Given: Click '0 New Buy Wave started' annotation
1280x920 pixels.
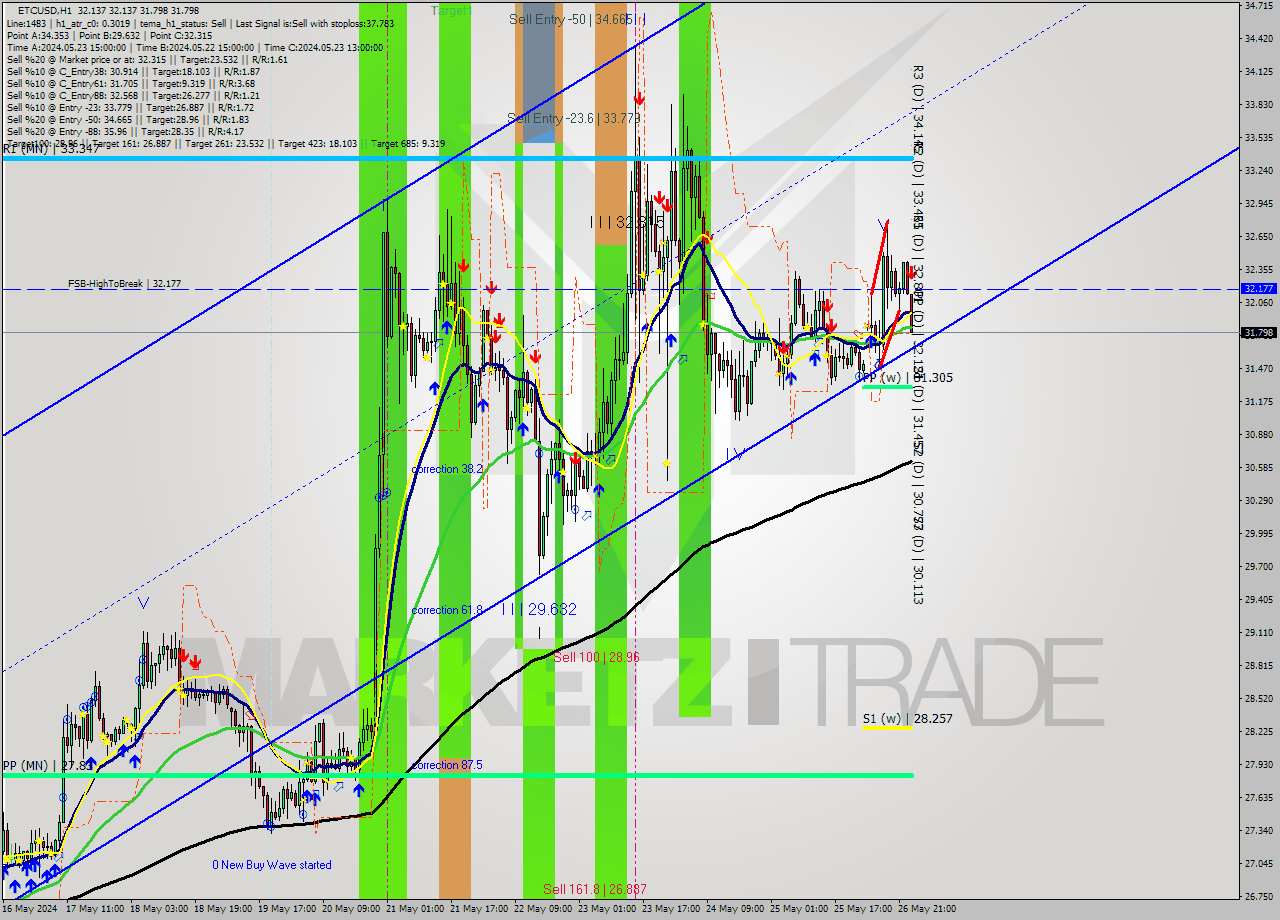Looking at the screenshot, I should [x=272, y=865].
